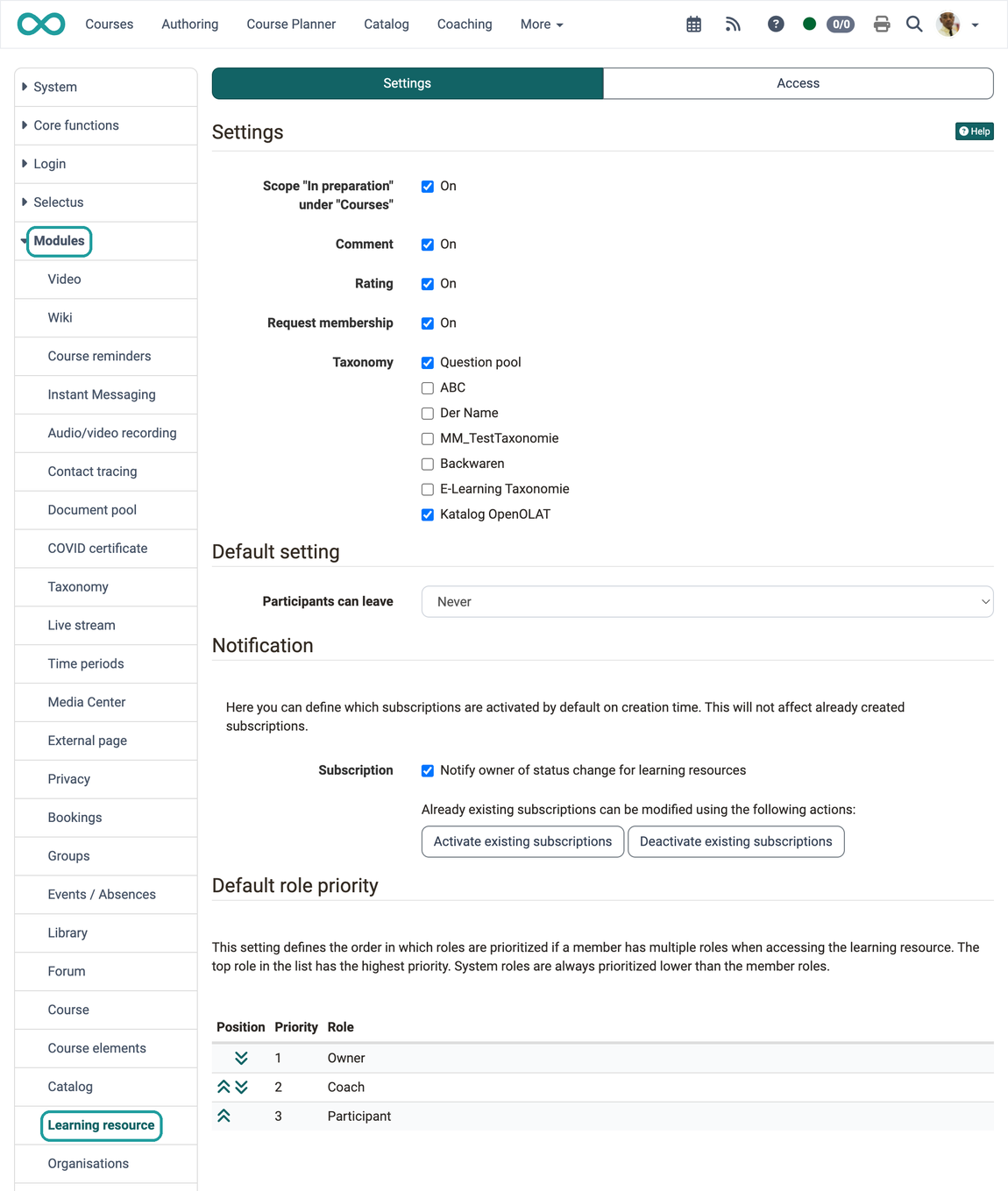Image resolution: width=1008 pixels, height=1191 pixels.
Task: Switch to the Access tab
Action: 799,83
